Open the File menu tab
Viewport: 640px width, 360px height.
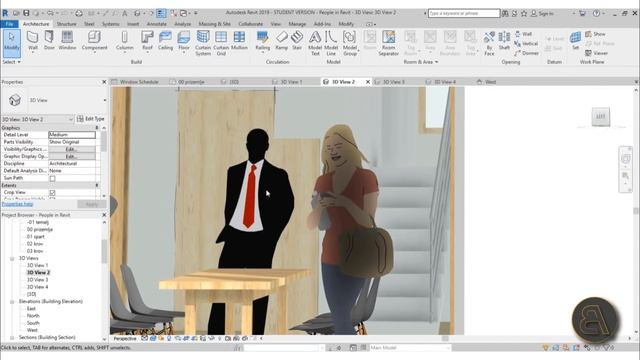pyautogui.click(x=9, y=24)
